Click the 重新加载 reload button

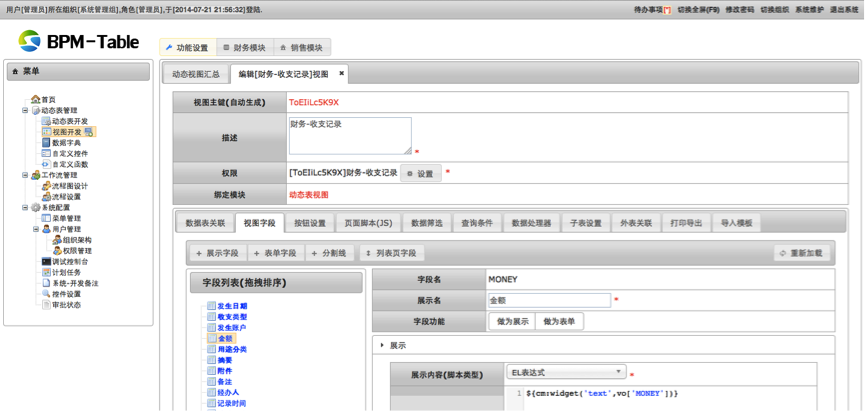coord(802,253)
